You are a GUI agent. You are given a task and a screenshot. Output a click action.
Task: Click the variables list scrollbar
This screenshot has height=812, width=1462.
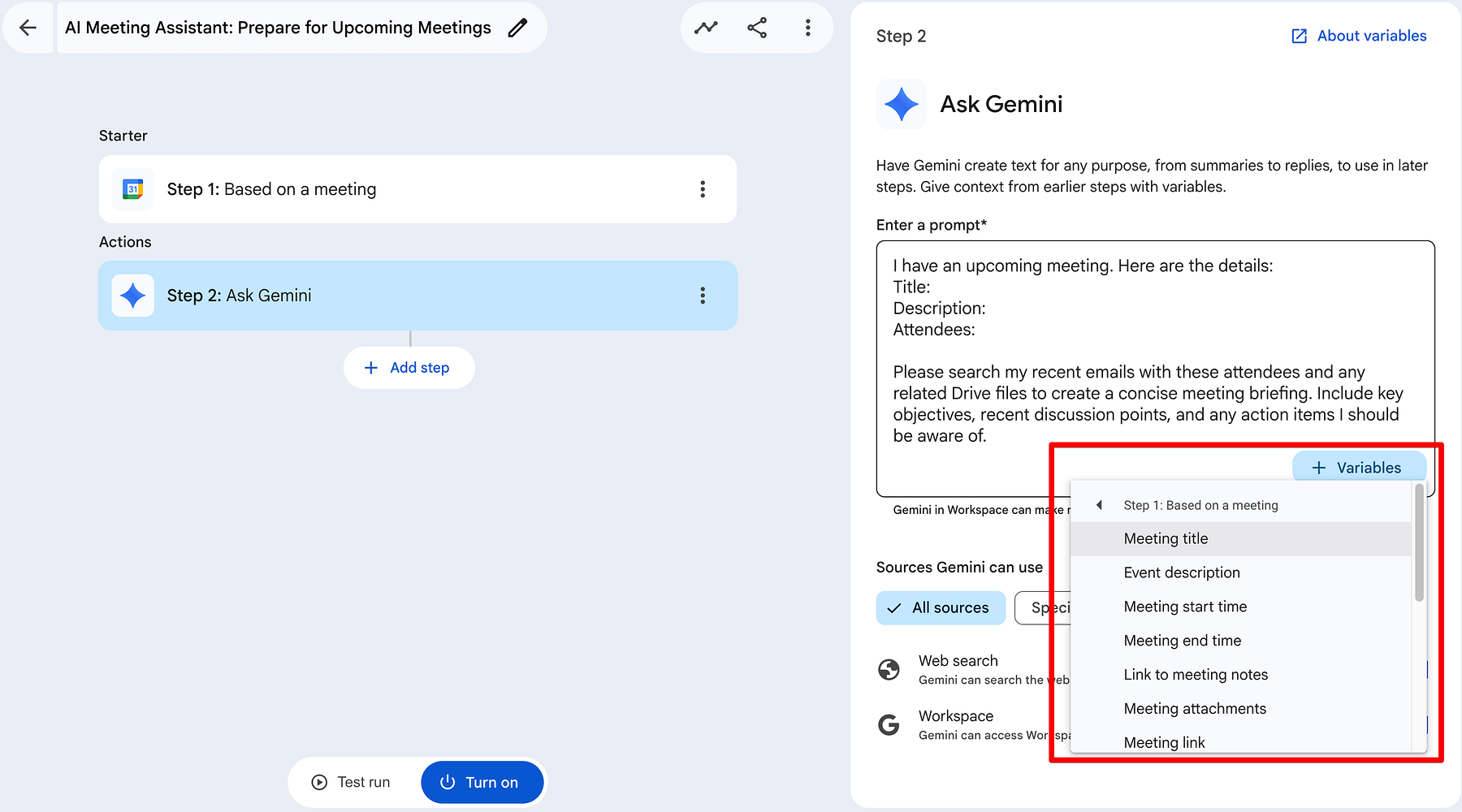point(1419,542)
